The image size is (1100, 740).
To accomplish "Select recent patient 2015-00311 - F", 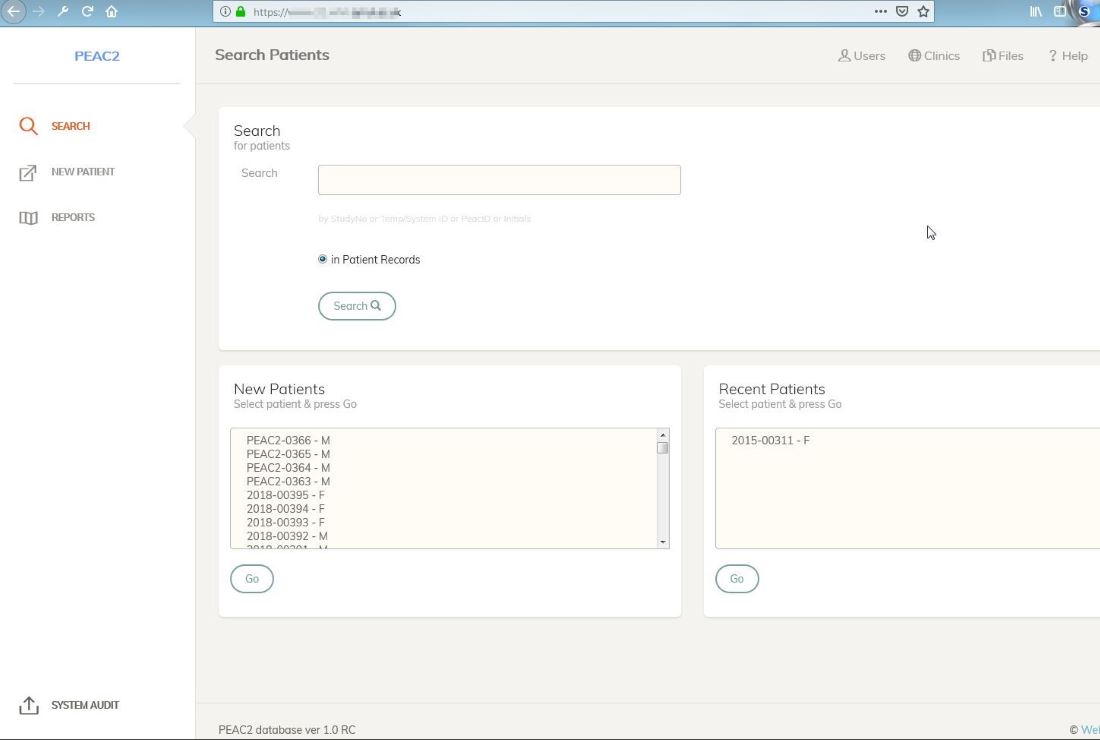I will pos(770,440).
